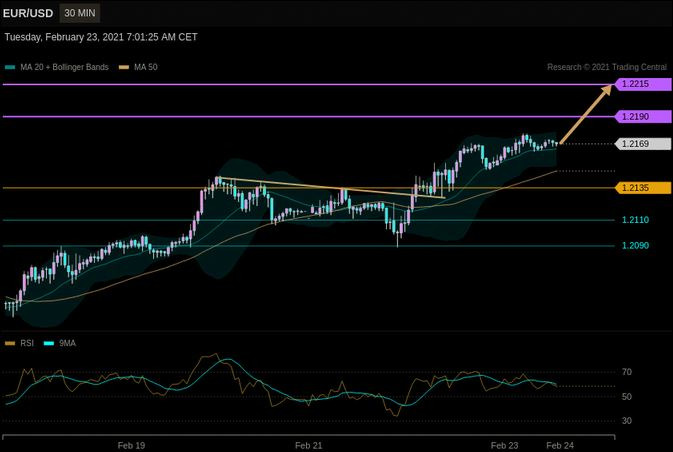Screen dimensions: 673x452
Task: Click the MA 20 + Bollinger Bands legend label
Action: [64, 67]
